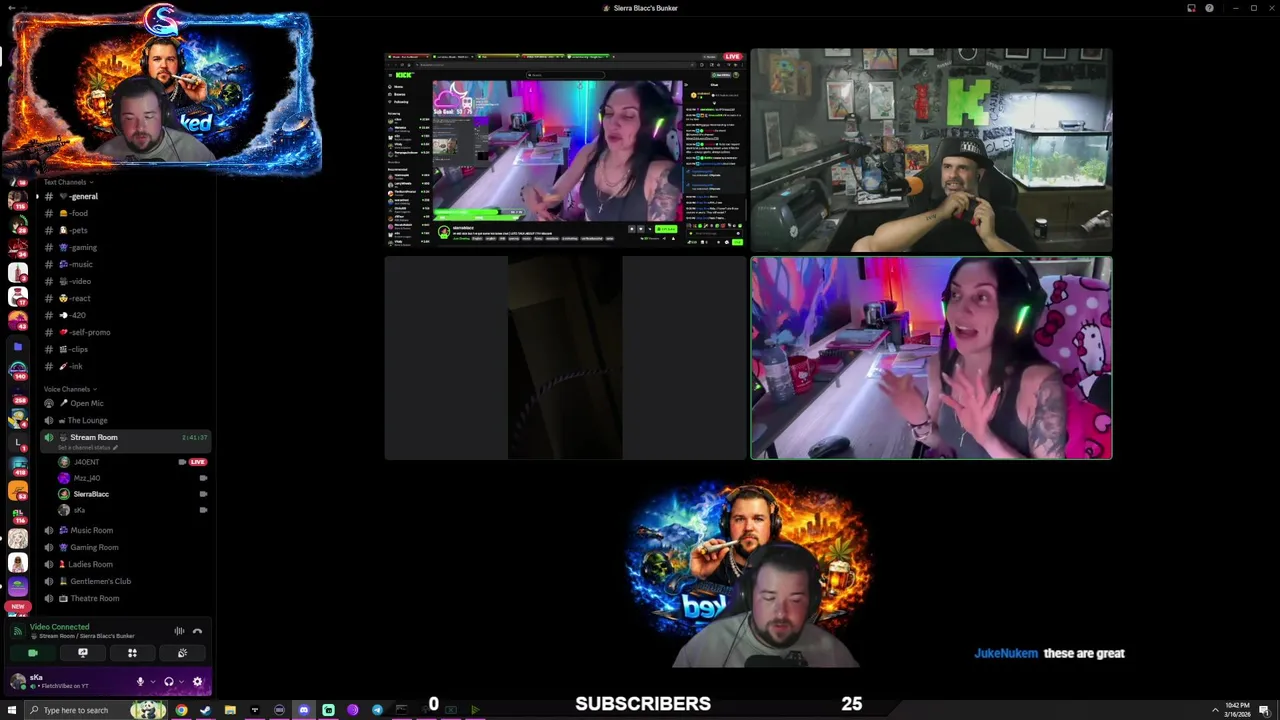This screenshot has height=720, width=1280.
Task: Open the soundboard button
Action: tap(182, 653)
